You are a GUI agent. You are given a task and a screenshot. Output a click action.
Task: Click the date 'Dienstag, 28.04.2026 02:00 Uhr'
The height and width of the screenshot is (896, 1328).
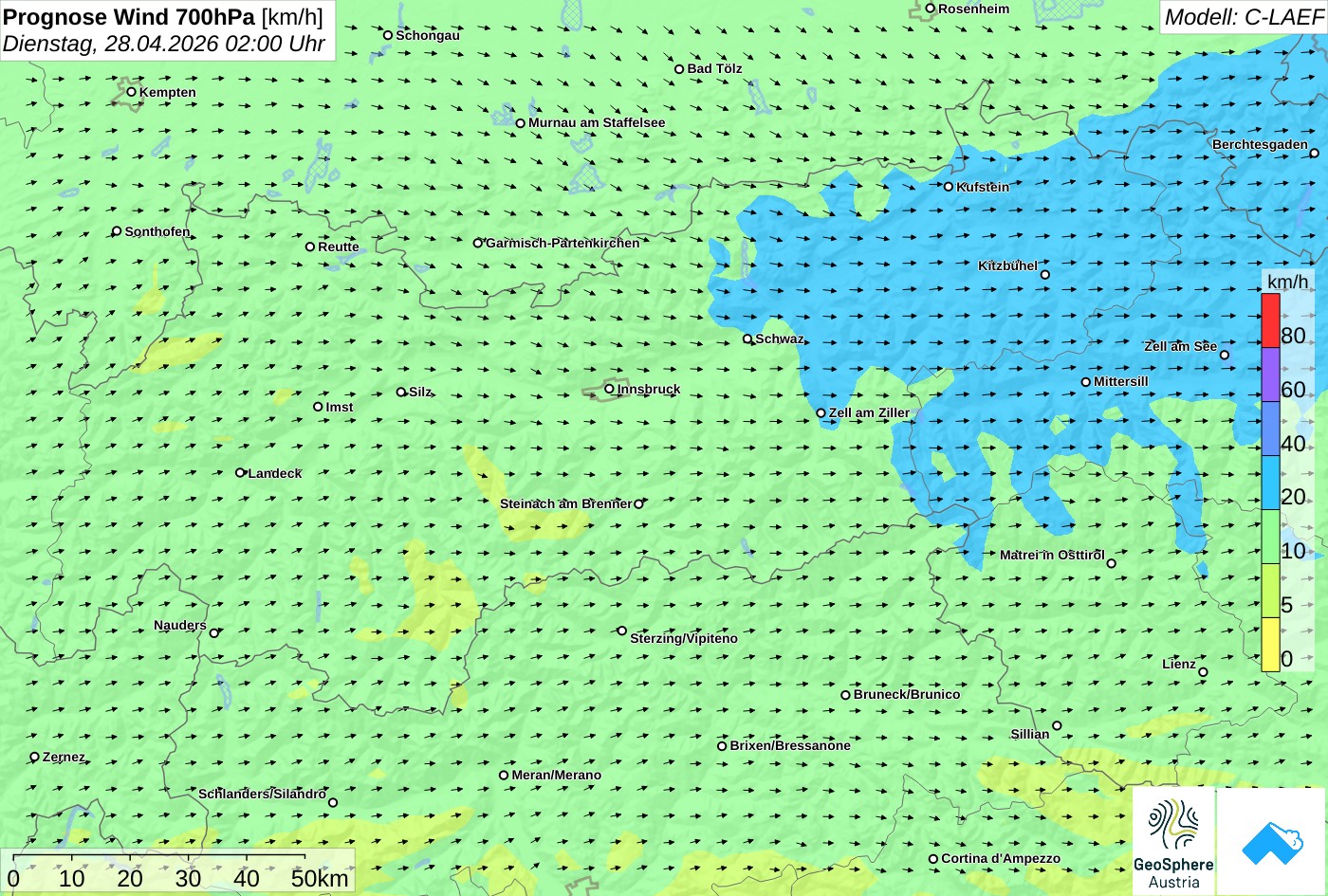point(164,44)
